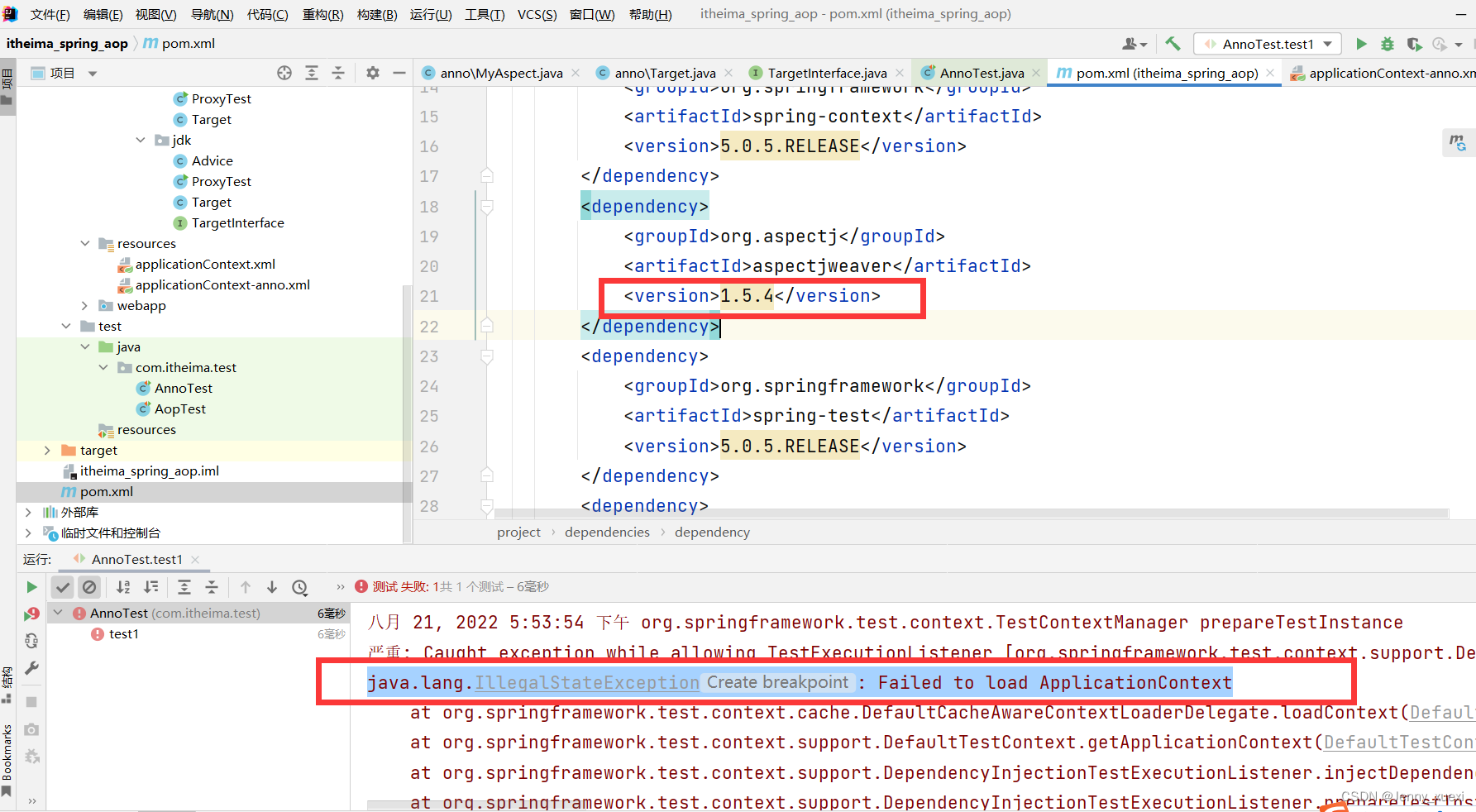
Task: Sort test results alphabetically
Action: pyautogui.click(x=122, y=586)
